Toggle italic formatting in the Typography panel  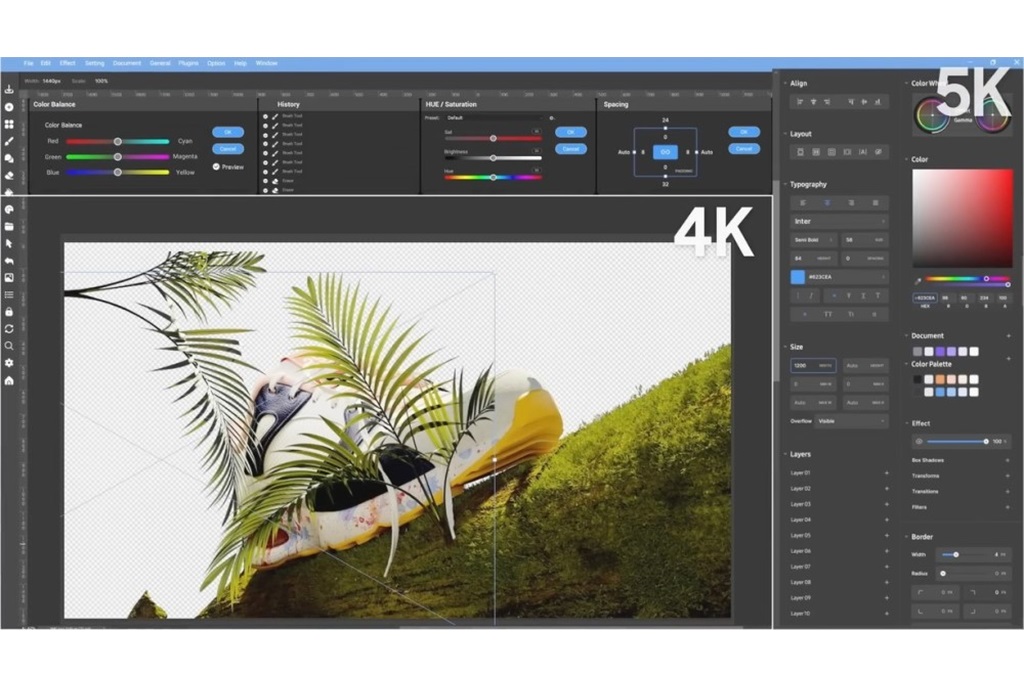(x=811, y=294)
